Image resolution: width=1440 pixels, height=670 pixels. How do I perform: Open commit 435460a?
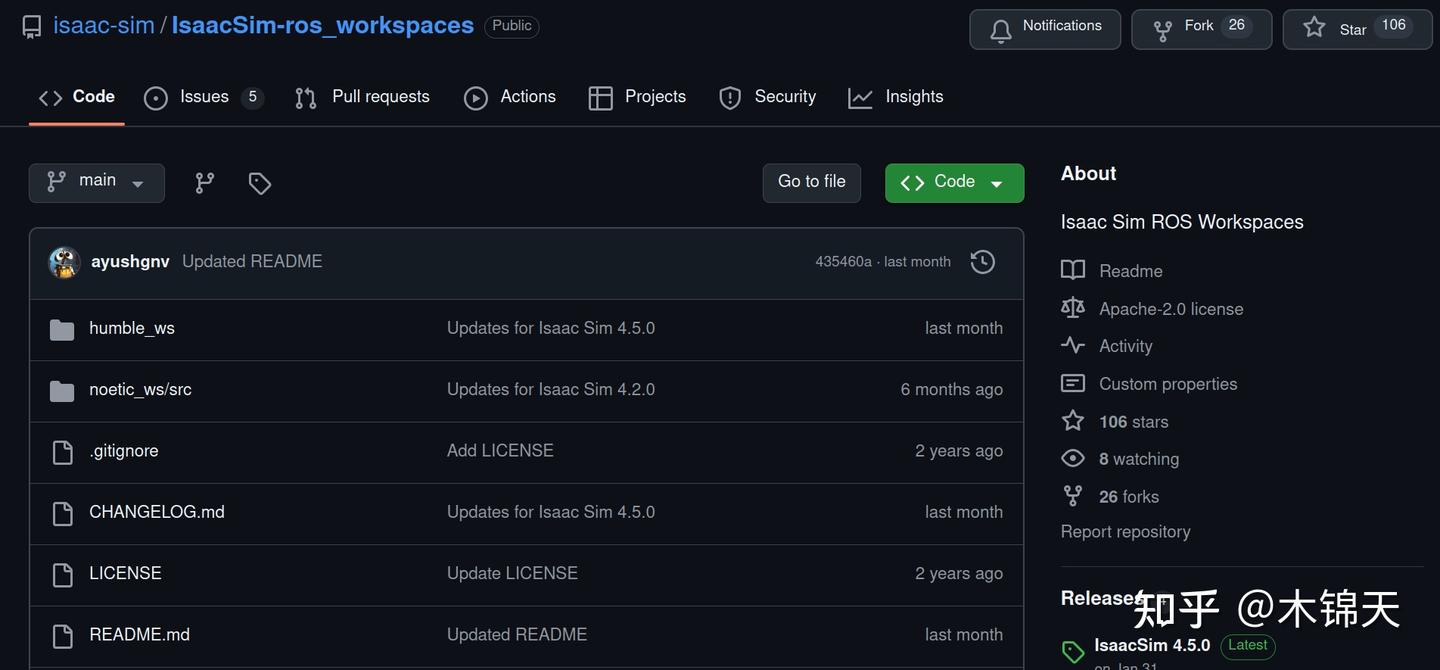pyautogui.click(x=843, y=262)
